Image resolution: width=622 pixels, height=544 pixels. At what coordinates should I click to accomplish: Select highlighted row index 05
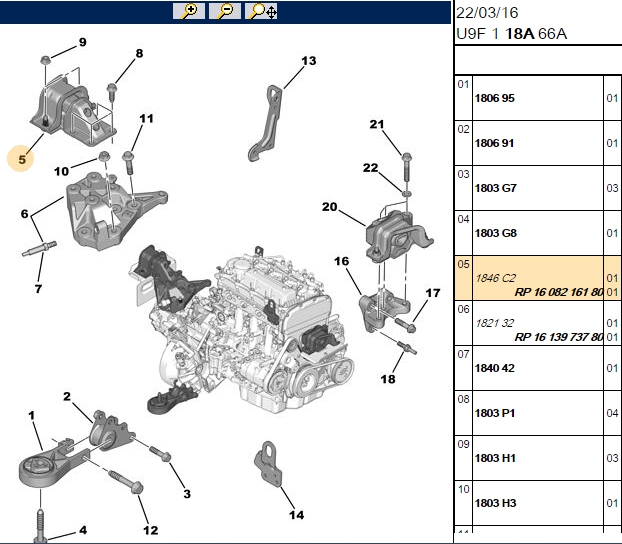pyautogui.click(x=463, y=264)
